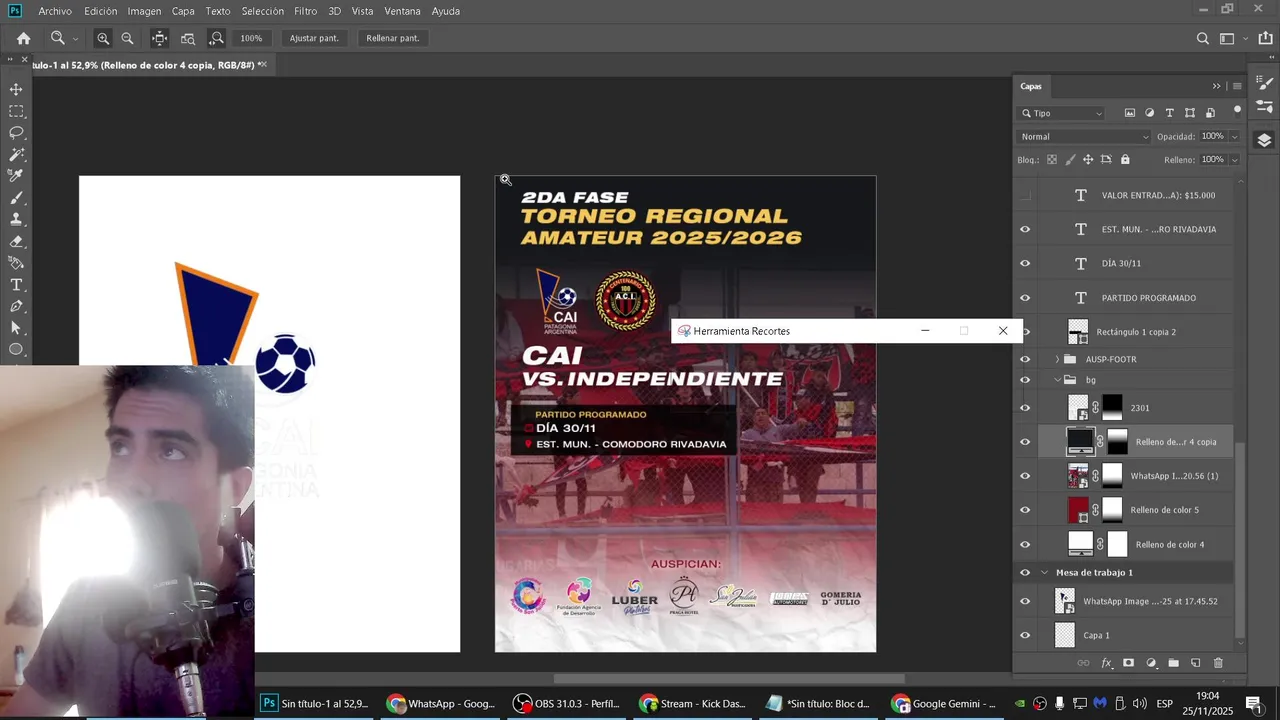The width and height of the screenshot is (1280, 720).
Task: Click the zoom all windows icon
Action: click(188, 38)
